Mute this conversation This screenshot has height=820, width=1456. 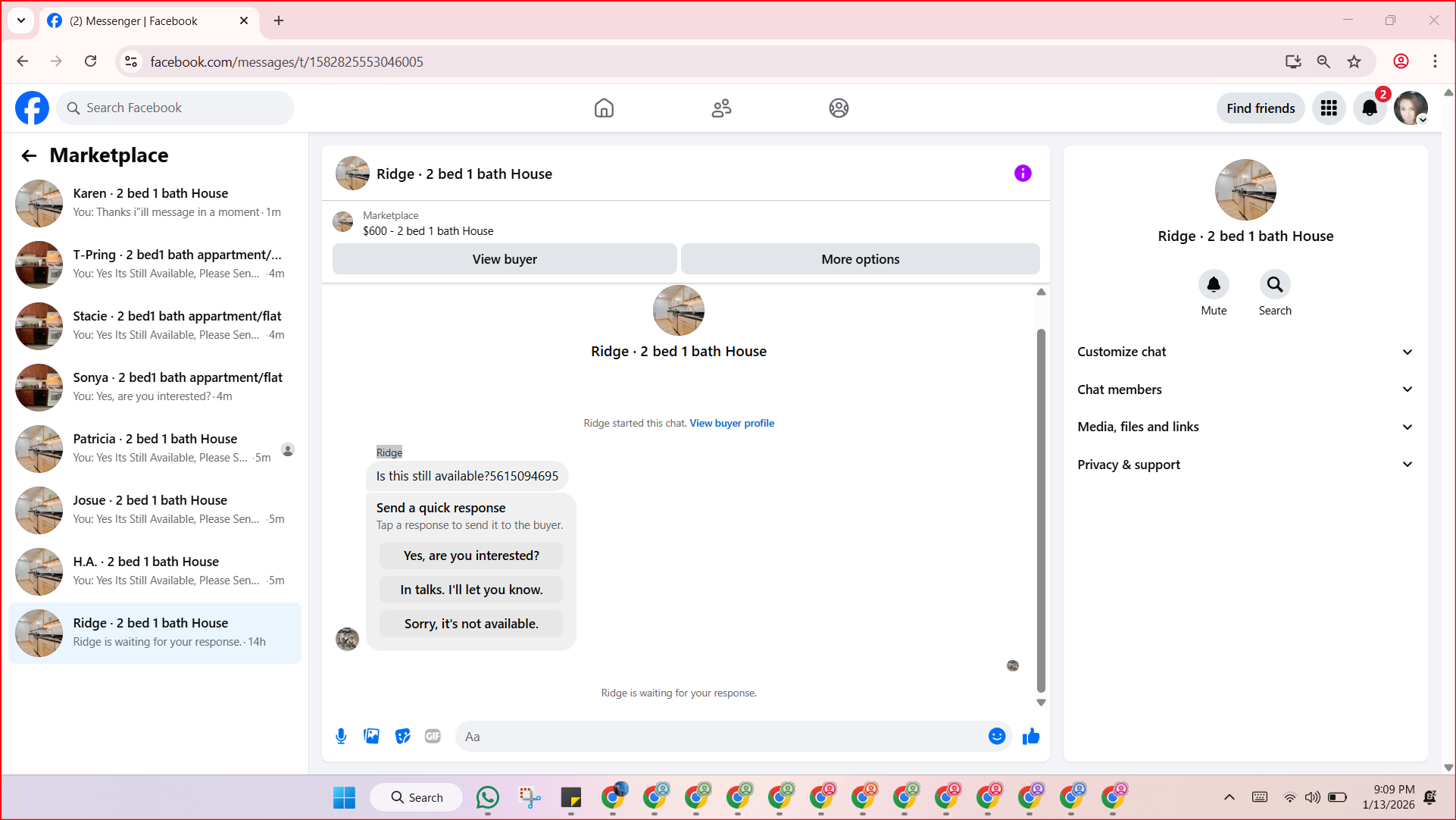[1214, 285]
